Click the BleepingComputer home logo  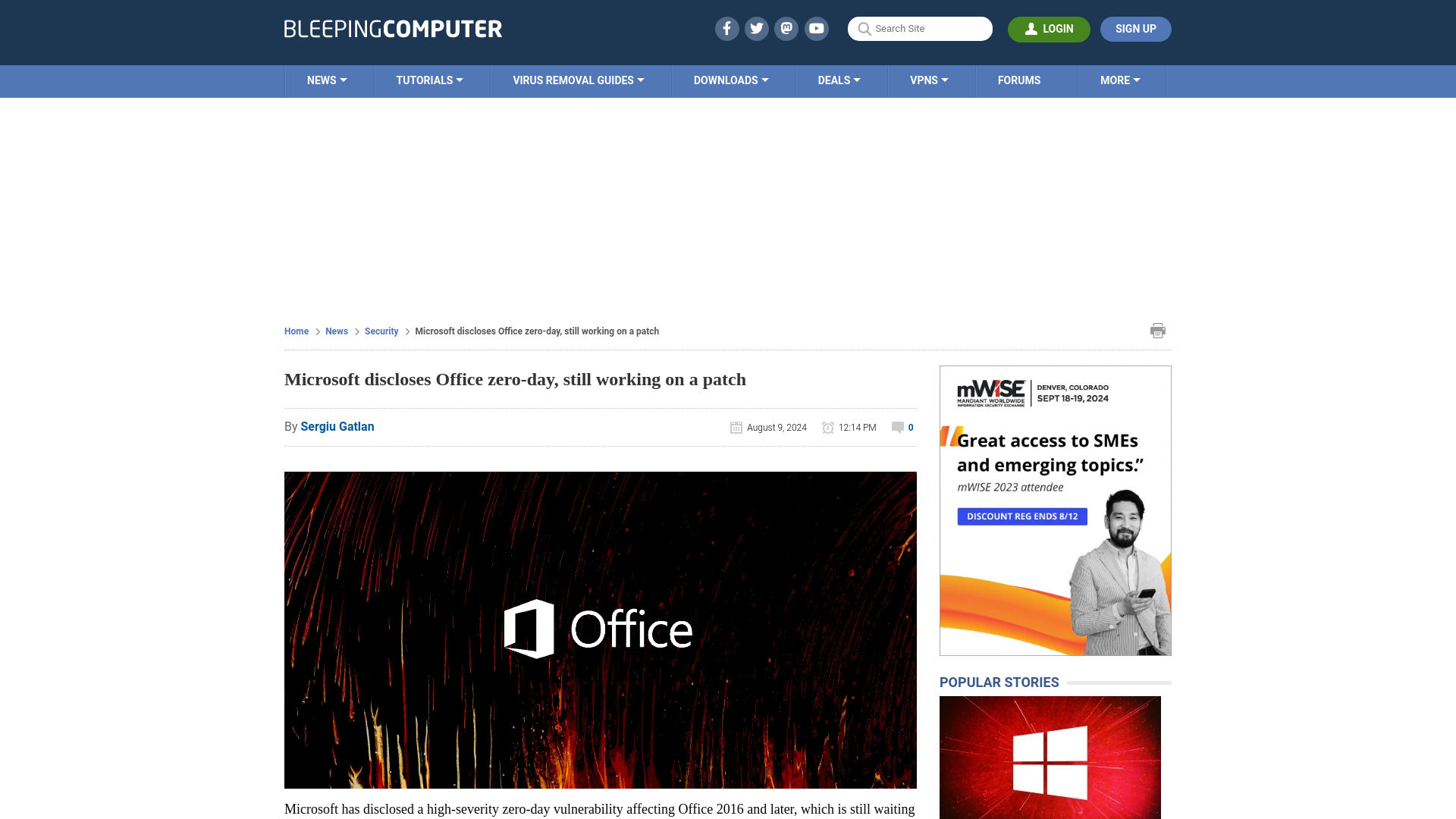[392, 28]
